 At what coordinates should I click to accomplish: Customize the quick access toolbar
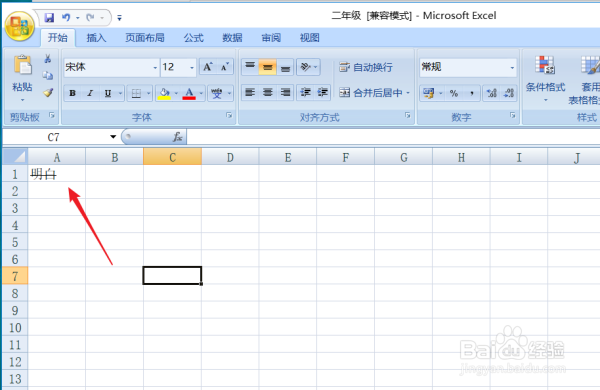click(x=119, y=18)
